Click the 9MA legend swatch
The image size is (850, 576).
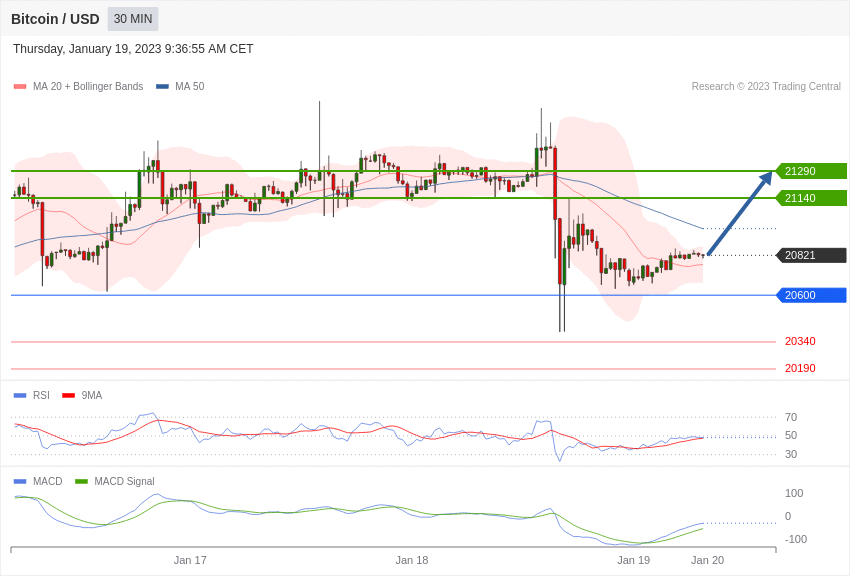coord(69,396)
